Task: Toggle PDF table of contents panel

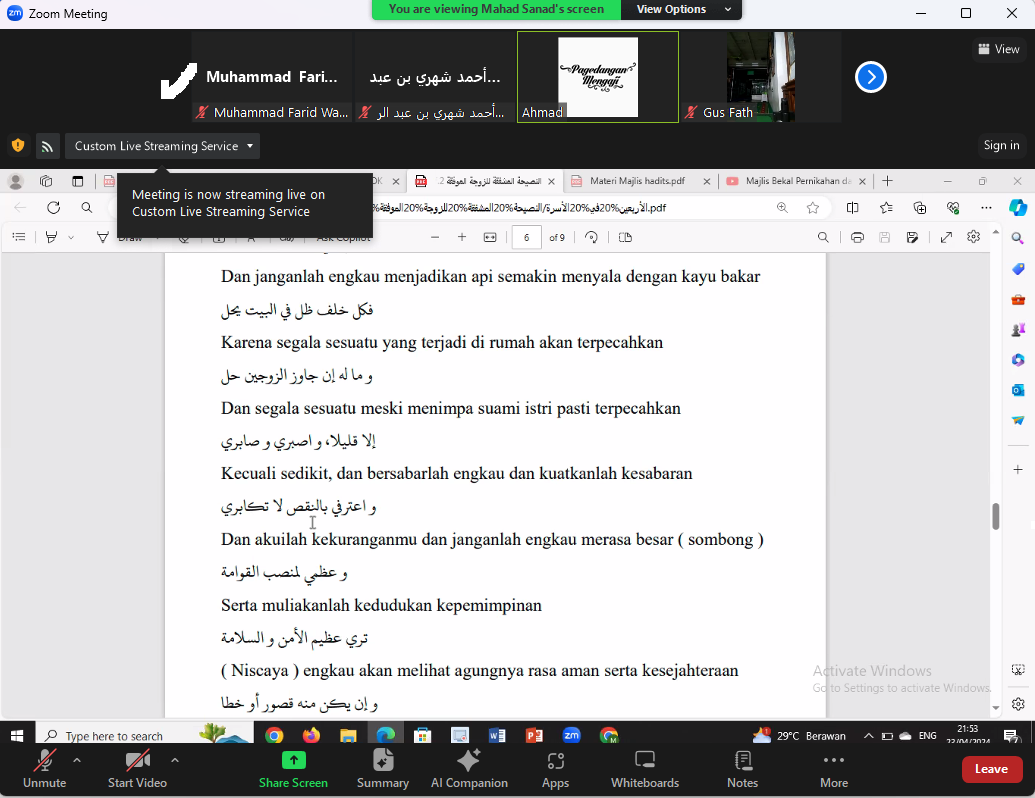Action: (19, 237)
